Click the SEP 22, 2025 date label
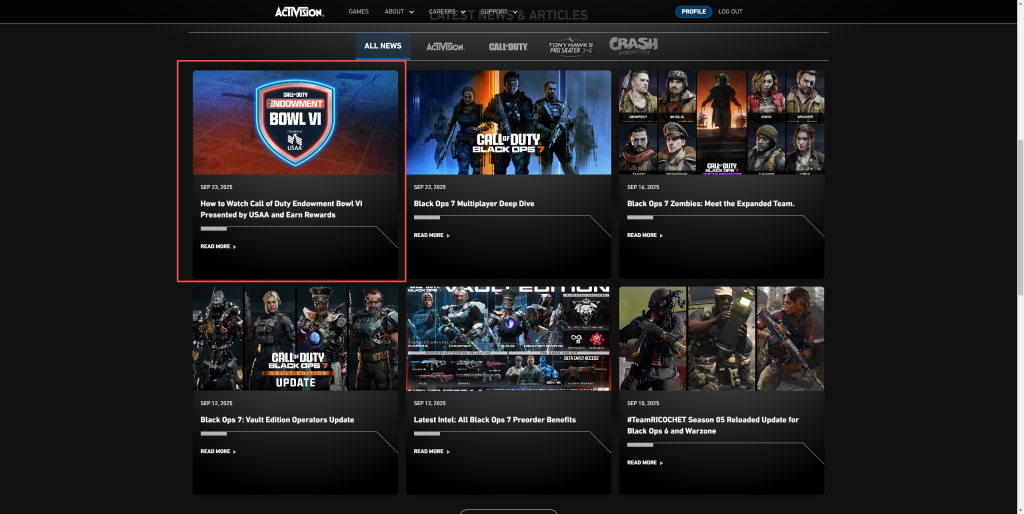This screenshot has width=1024, height=514. click(430, 187)
